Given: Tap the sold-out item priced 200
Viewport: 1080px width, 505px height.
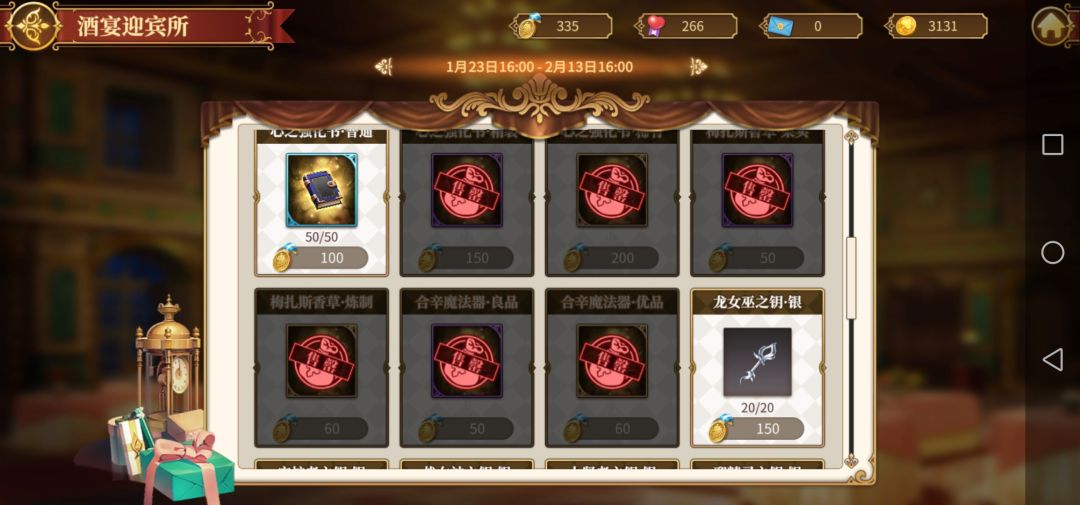Looking at the screenshot, I should 612,202.
